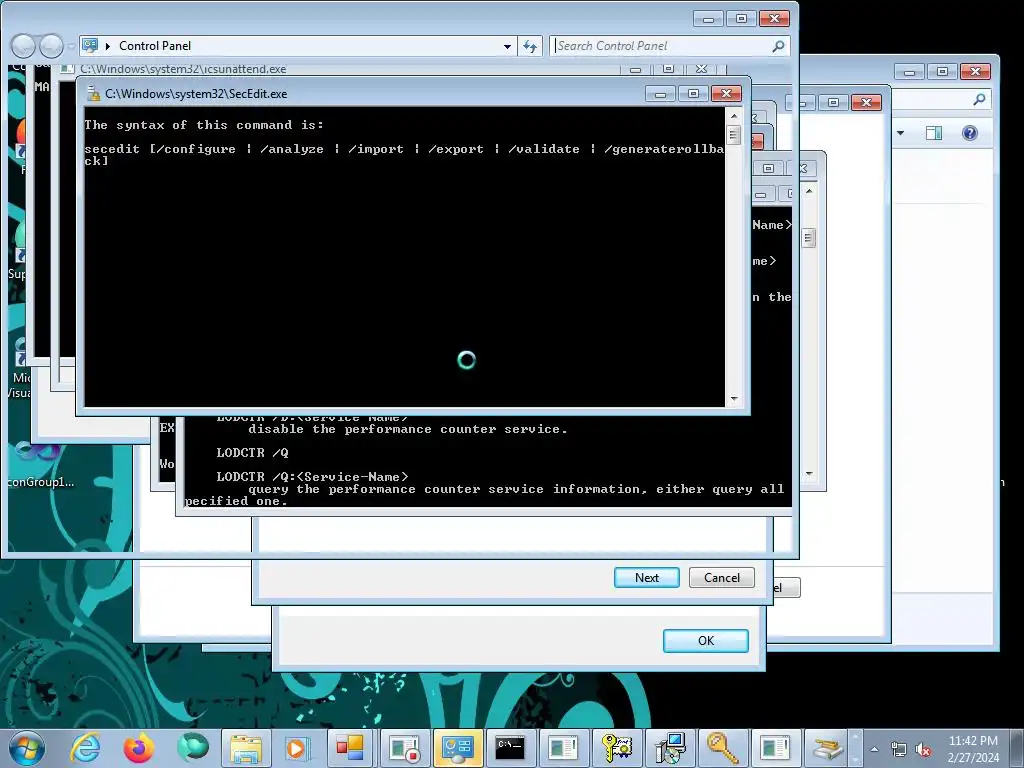Viewport: 1024px width, 768px height.
Task: Click the OK button in the bottom dialog
Action: tap(706, 641)
